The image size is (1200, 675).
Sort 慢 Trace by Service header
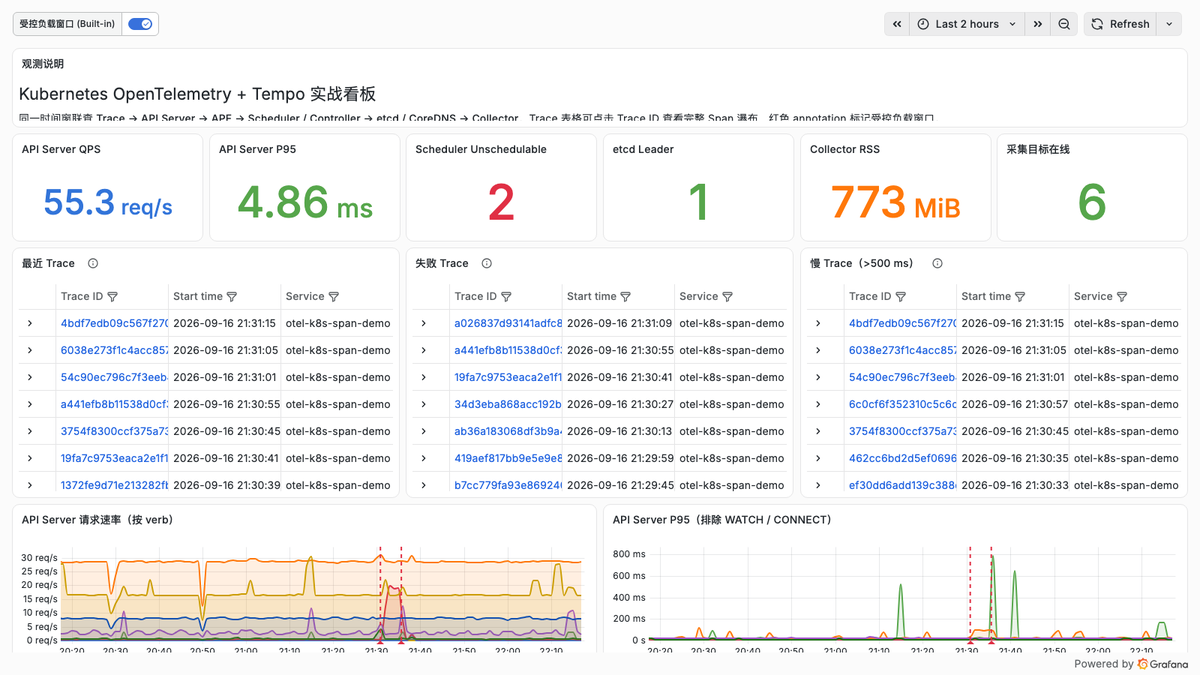[x=1093, y=297]
